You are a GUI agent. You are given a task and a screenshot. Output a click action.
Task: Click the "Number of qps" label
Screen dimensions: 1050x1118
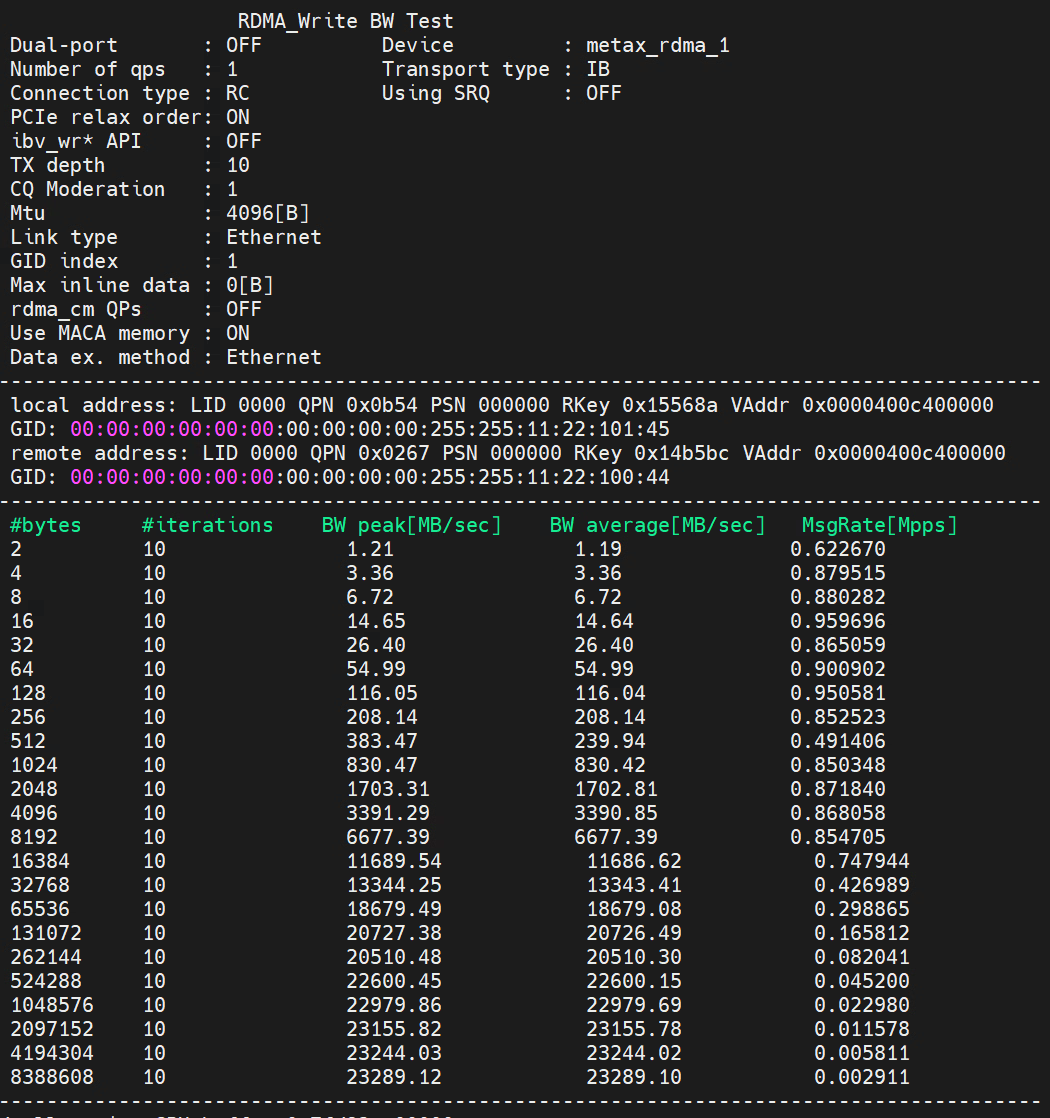pos(88,69)
